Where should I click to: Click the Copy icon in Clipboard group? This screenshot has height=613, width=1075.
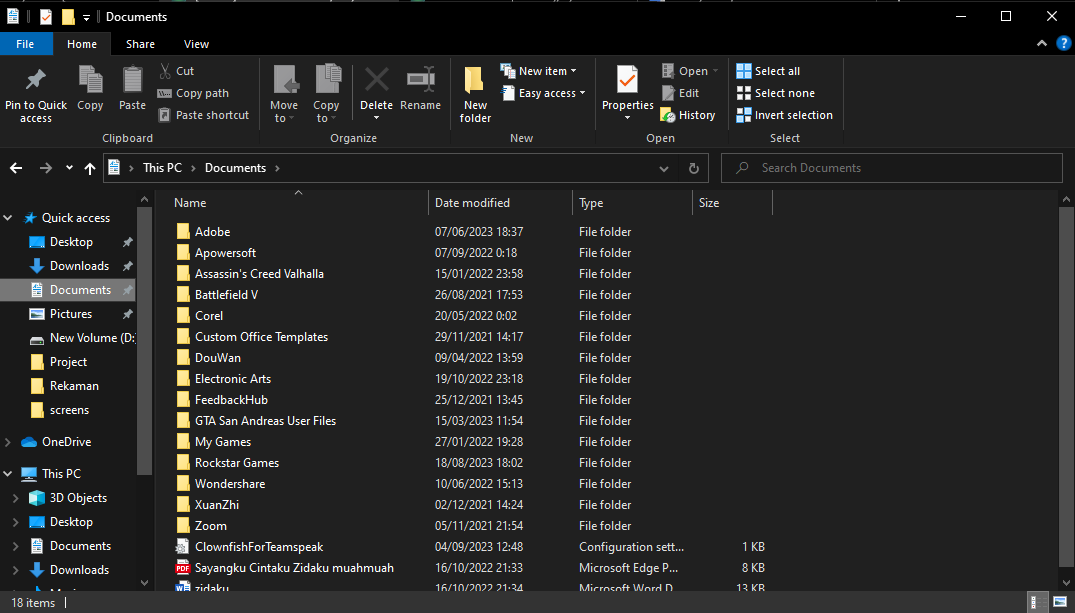click(x=90, y=80)
